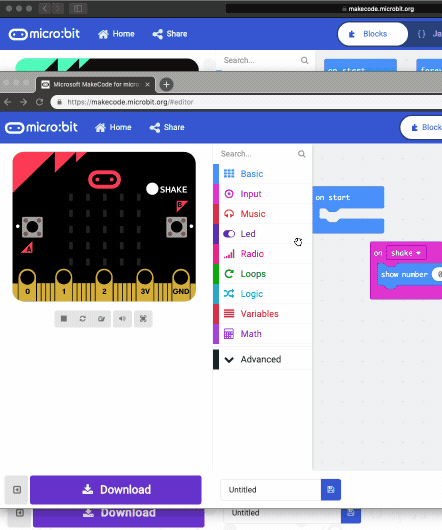Open Share in the front window header

click(167, 127)
